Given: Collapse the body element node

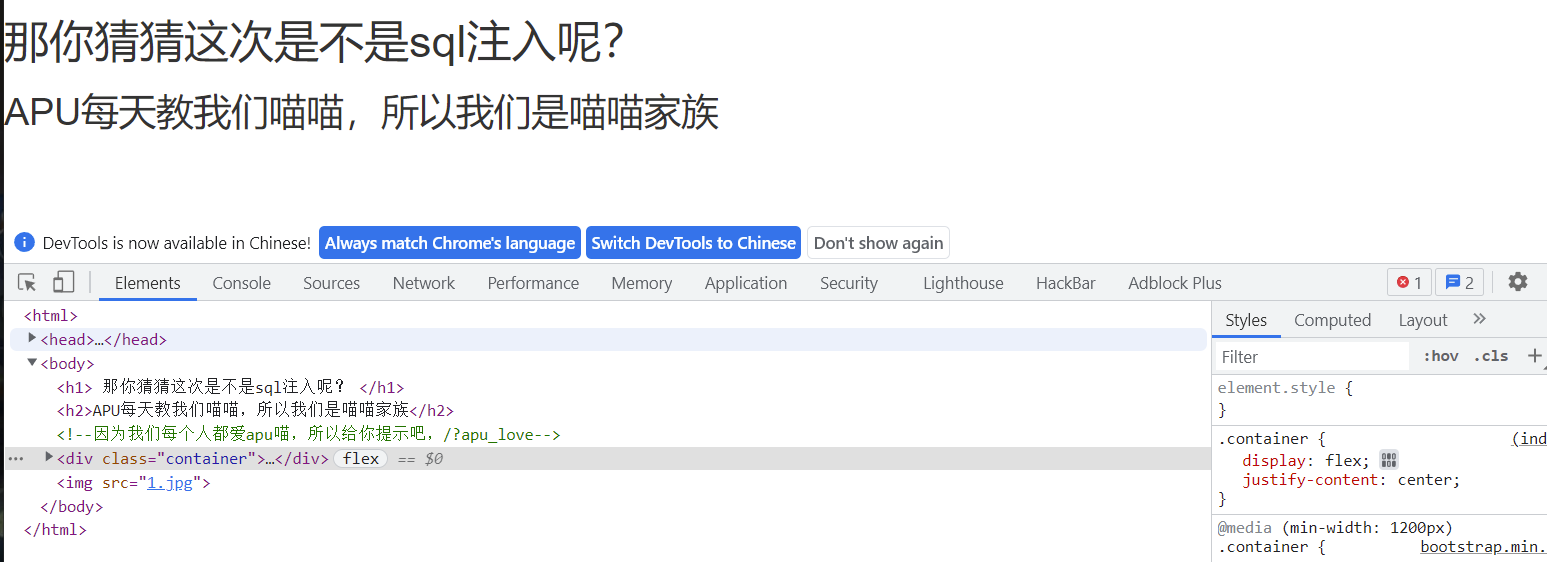Looking at the screenshot, I should click(x=32, y=363).
